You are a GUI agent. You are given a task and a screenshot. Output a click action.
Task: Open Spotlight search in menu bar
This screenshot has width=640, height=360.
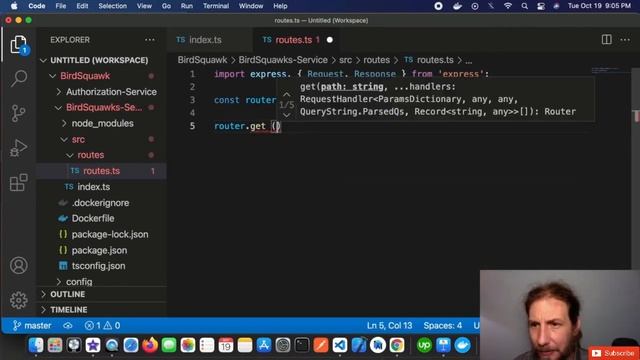click(524, 6)
